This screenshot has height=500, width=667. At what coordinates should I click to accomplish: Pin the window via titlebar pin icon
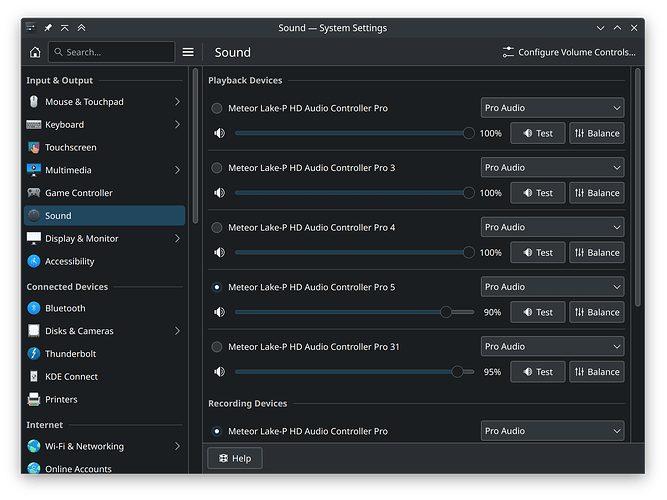point(48,28)
